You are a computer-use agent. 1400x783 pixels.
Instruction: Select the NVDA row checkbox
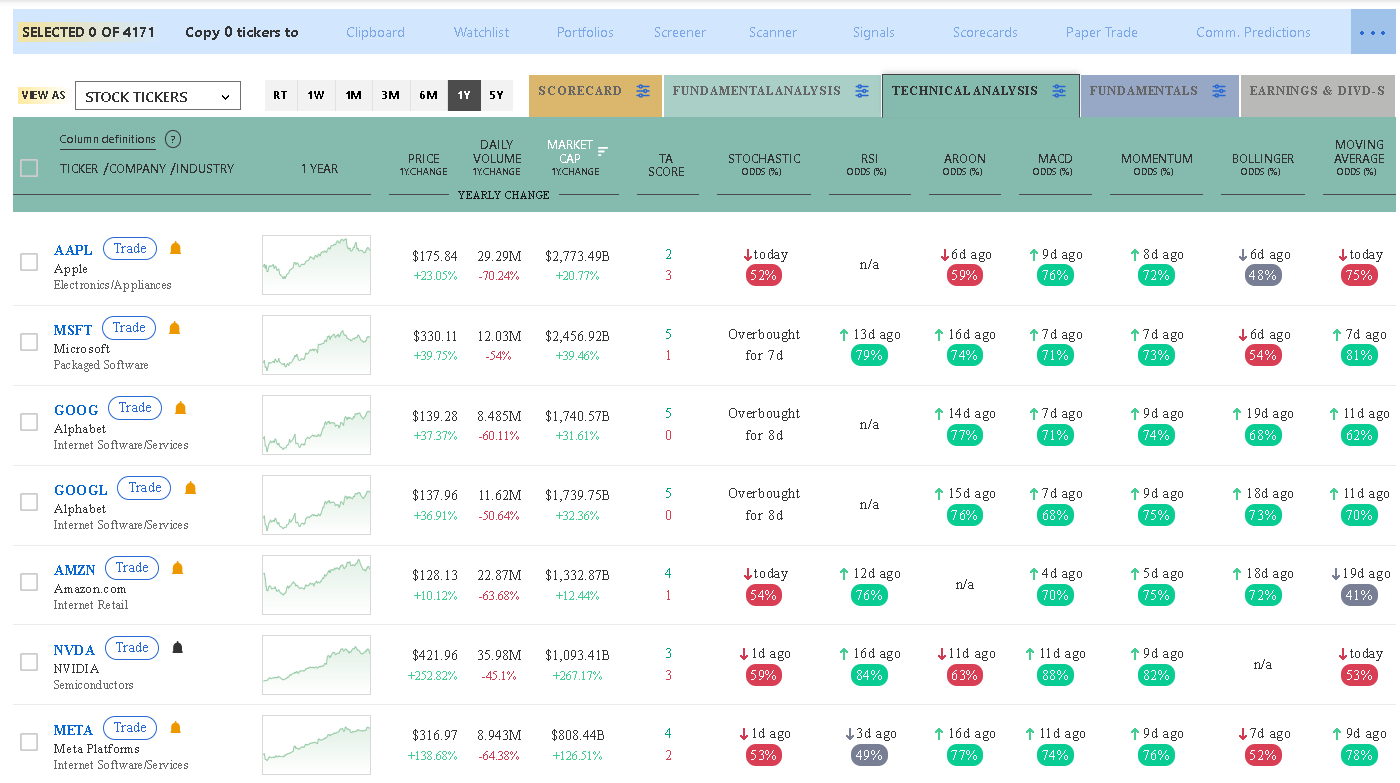click(x=29, y=662)
